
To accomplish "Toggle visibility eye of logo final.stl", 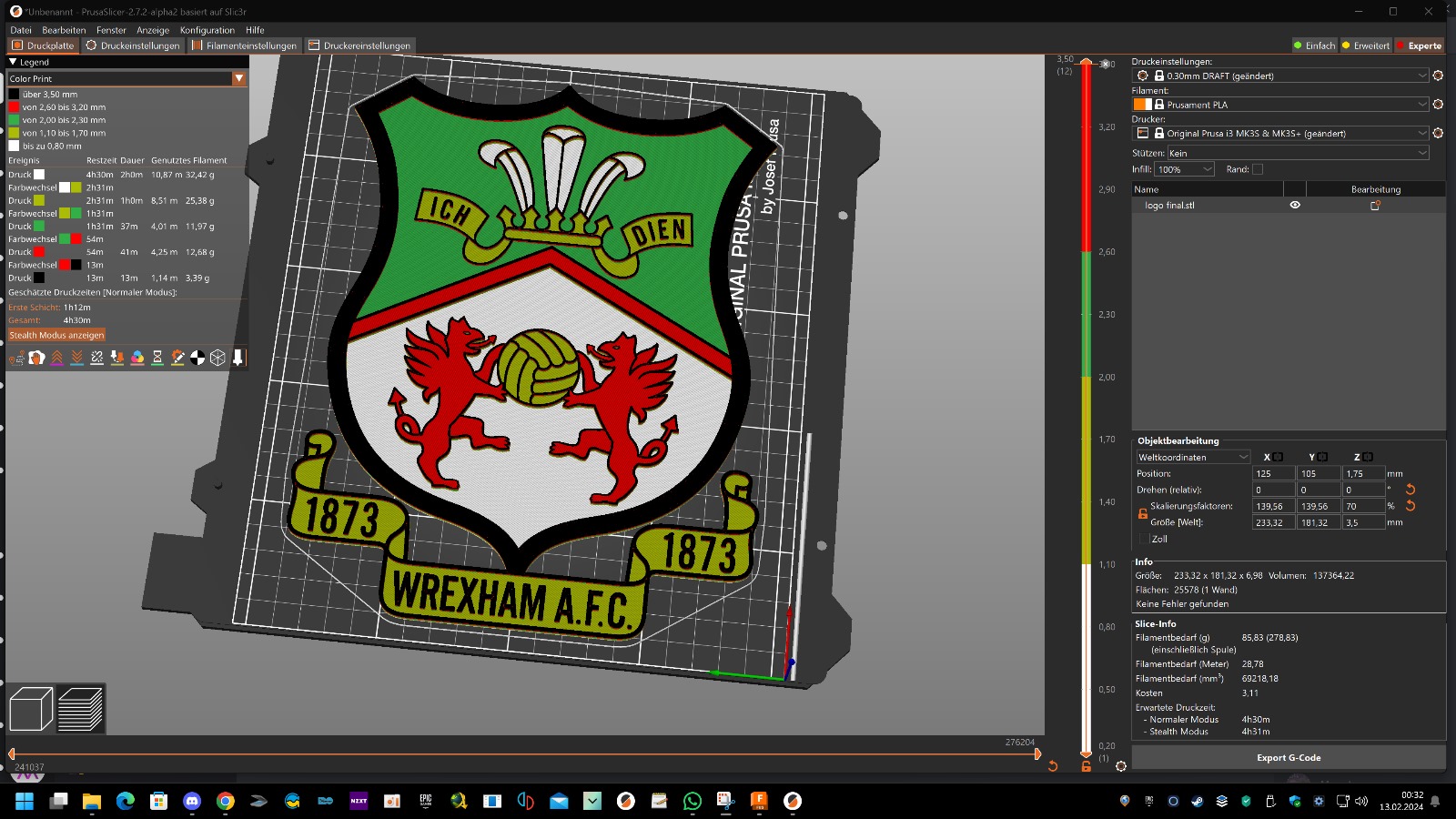I will pos(1295,206).
